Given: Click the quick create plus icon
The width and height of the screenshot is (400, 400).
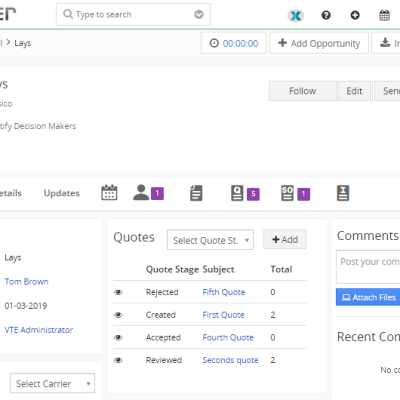Looking at the screenshot, I should [x=355, y=15].
